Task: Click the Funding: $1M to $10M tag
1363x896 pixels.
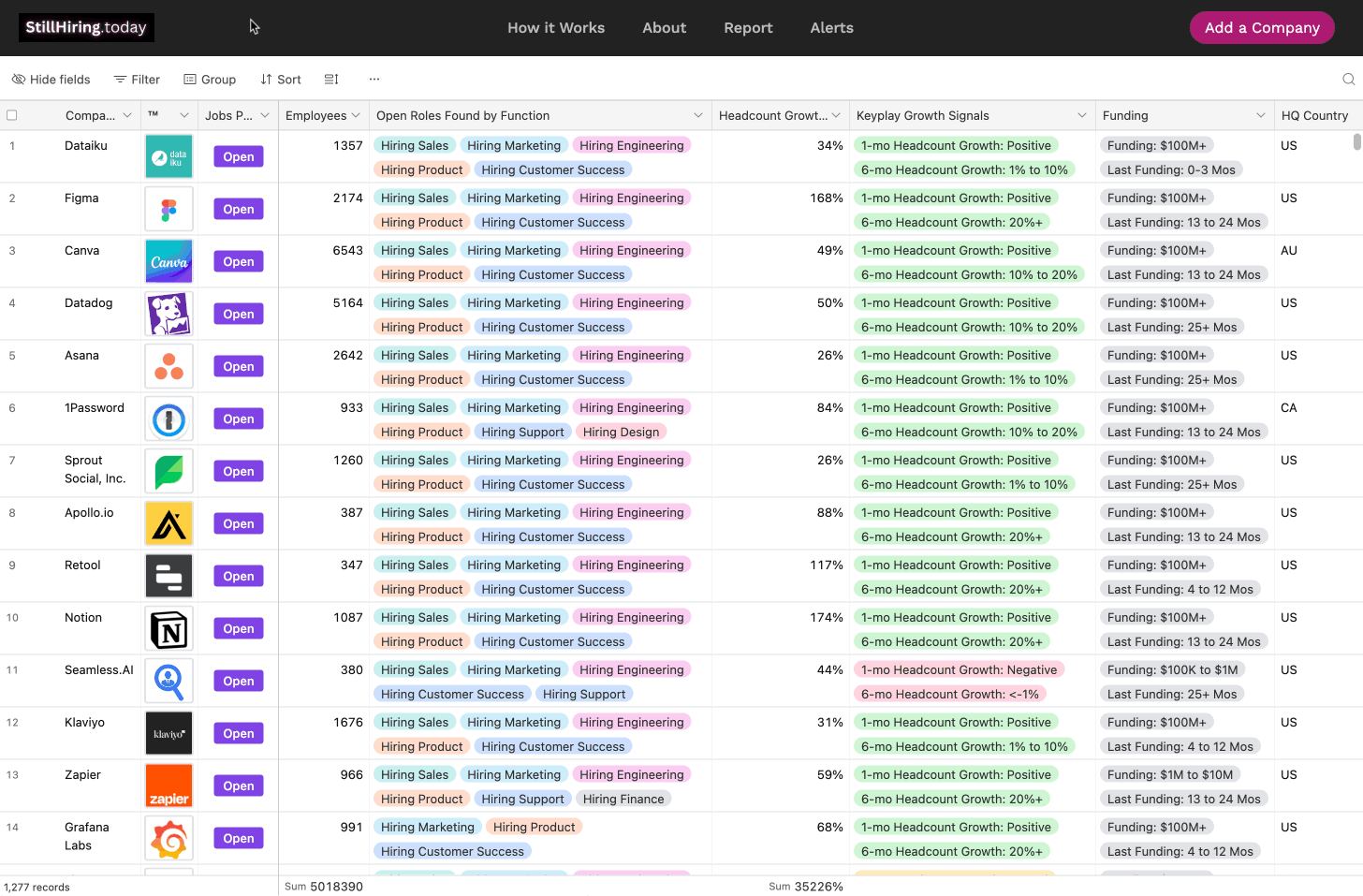Action: click(1170, 774)
